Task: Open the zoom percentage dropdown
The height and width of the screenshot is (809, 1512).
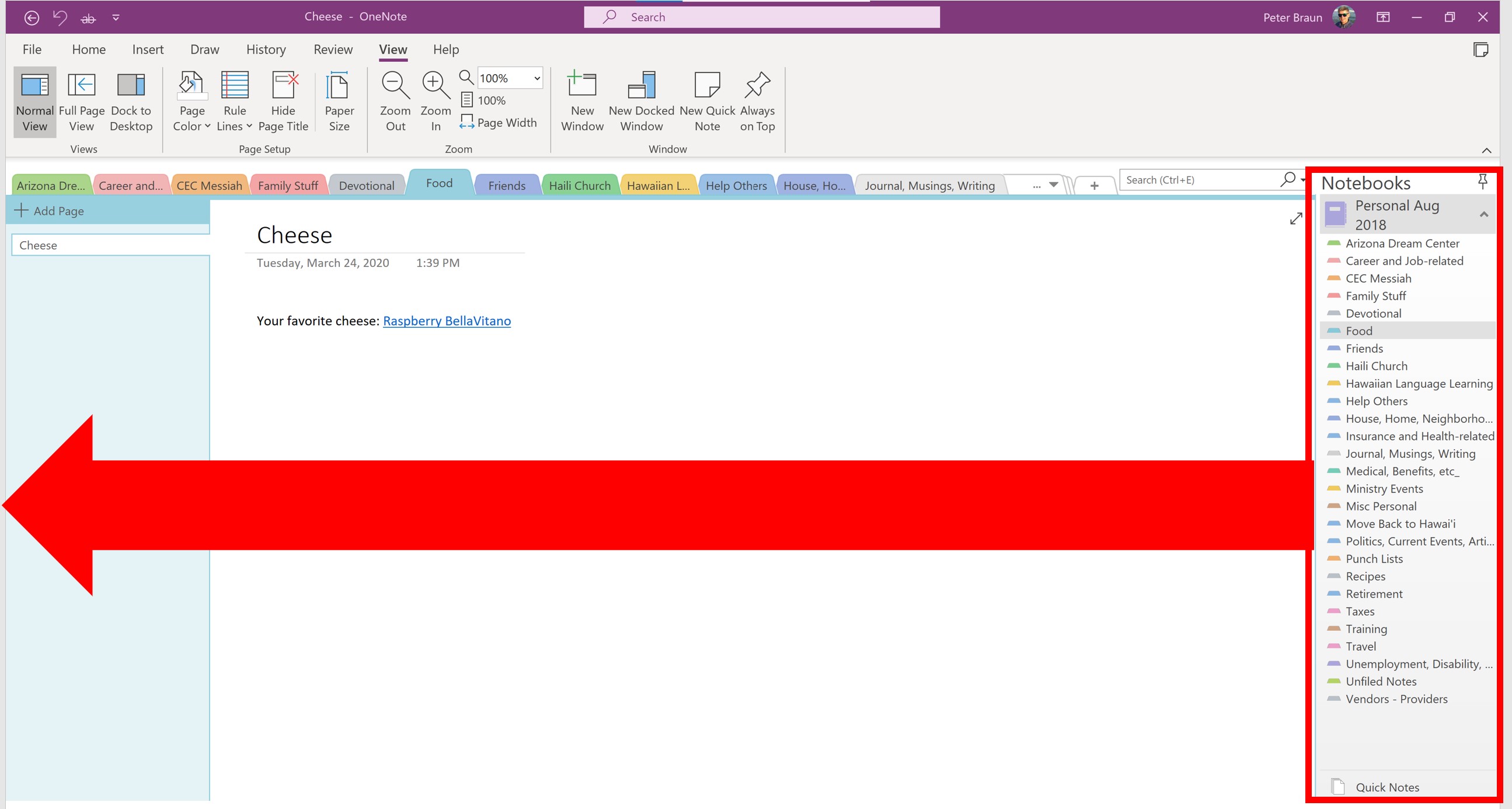Action: [x=536, y=78]
